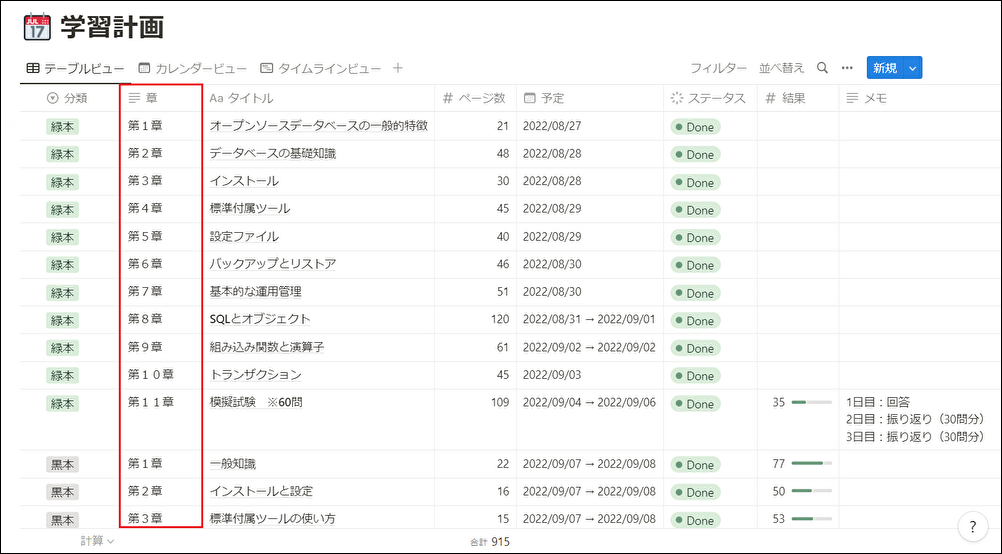Add a new view with plus icon
Image resolution: width=1002 pixels, height=554 pixels.
pos(397,68)
